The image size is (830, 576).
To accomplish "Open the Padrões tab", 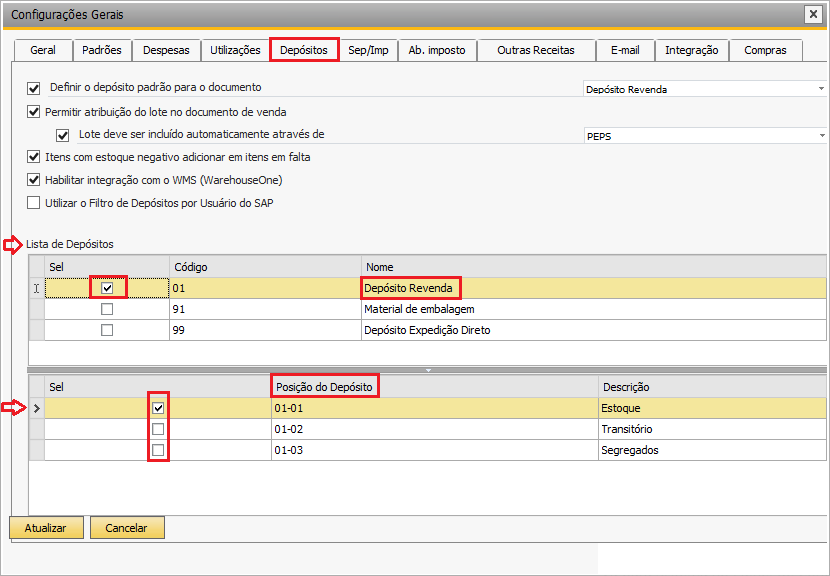I will click(x=102, y=50).
